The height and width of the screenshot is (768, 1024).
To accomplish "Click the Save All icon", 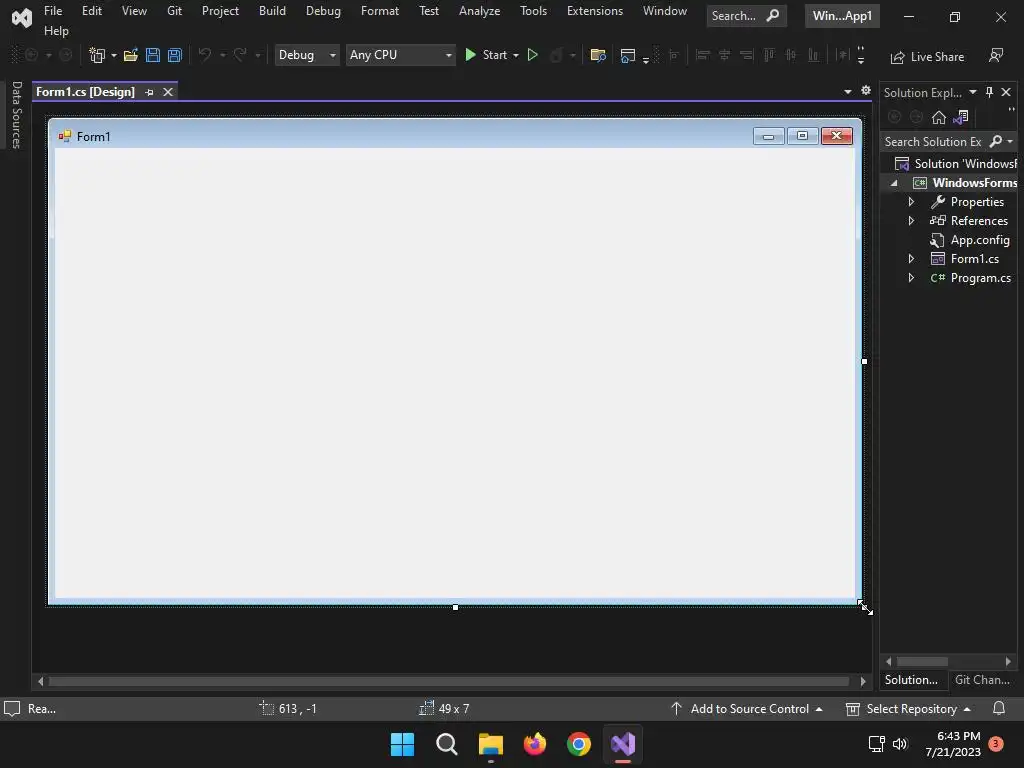I will pos(174,56).
